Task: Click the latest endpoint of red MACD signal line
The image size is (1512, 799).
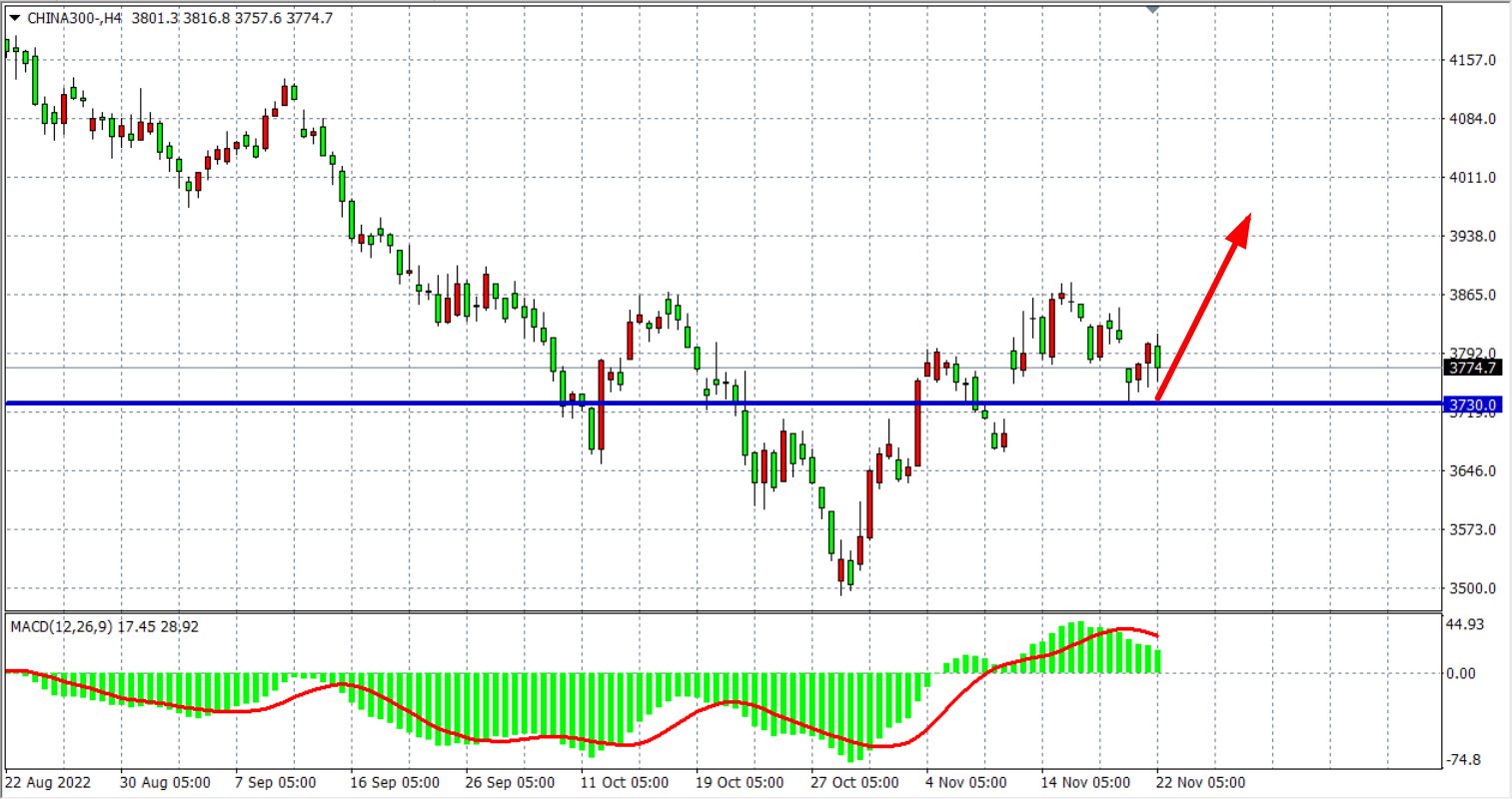Action: click(x=1157, y=636)
